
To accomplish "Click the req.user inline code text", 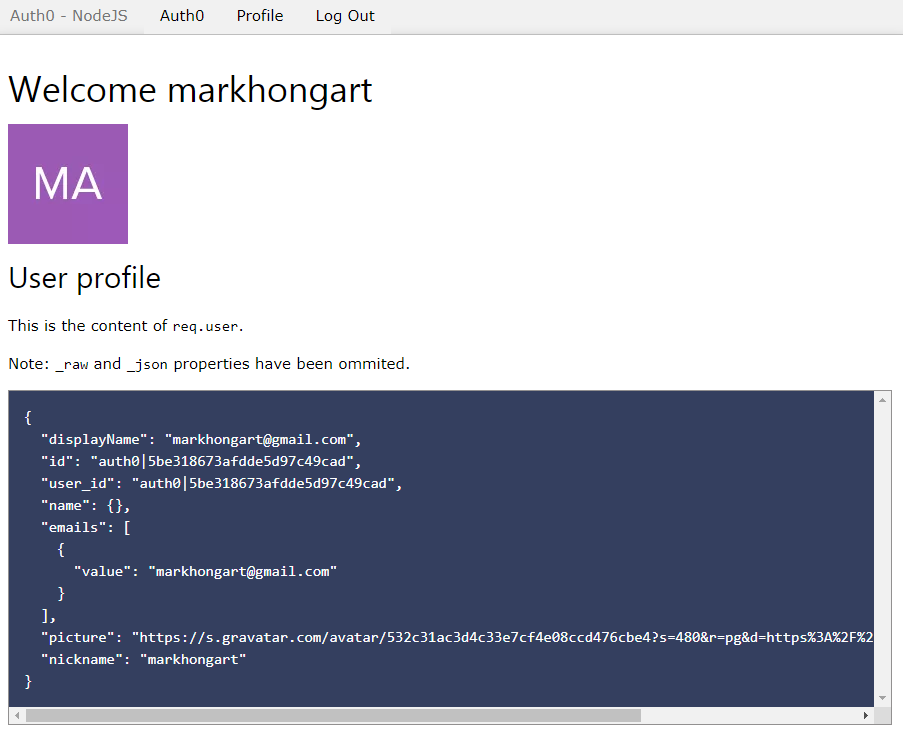I will (206, 326).
